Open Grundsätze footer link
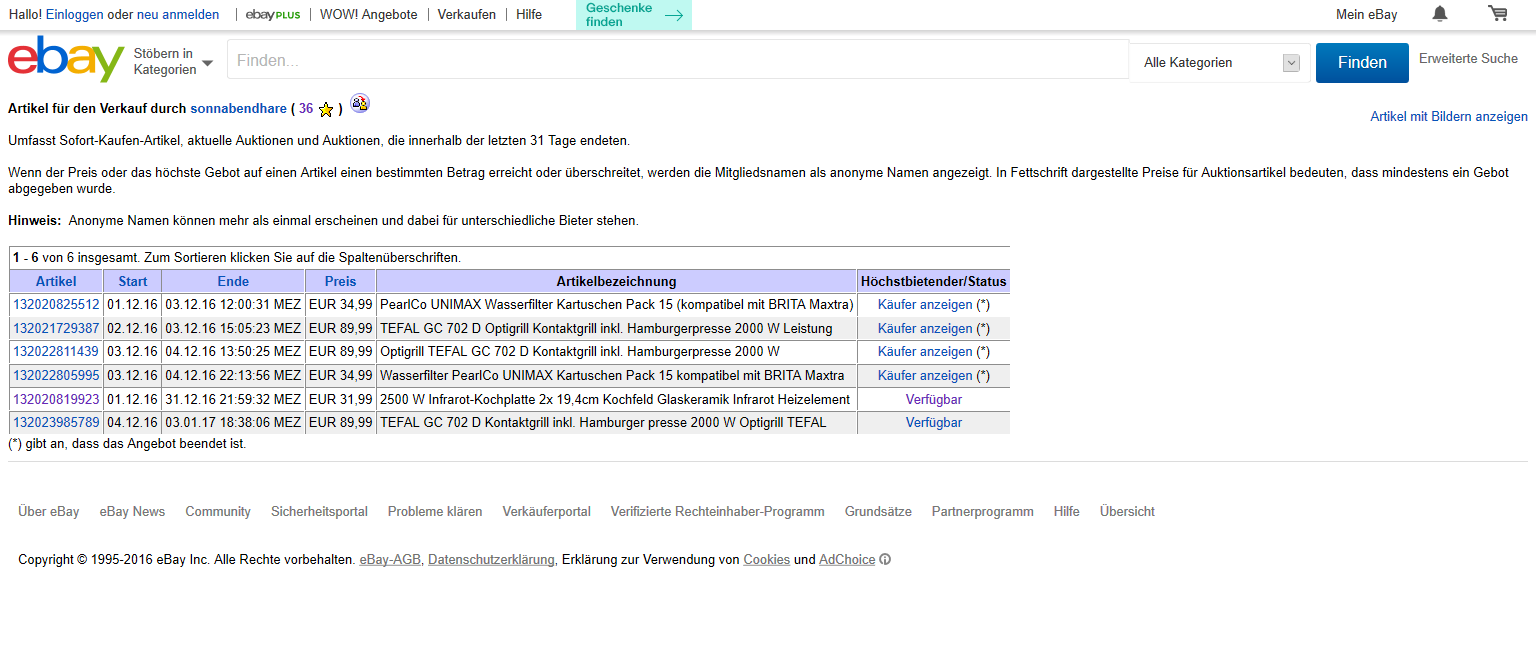 point(878,511)
